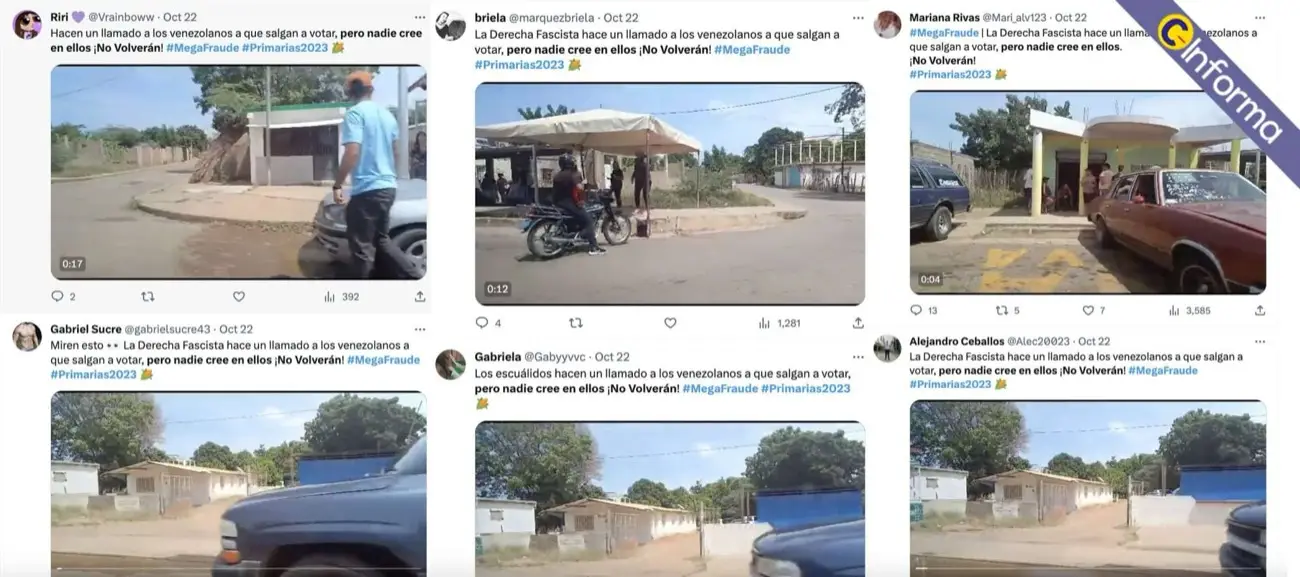View analytics for briela's 1,281 views
Image resolution: width=1300 pixels, height=577 pixels.
pos(780,323)
